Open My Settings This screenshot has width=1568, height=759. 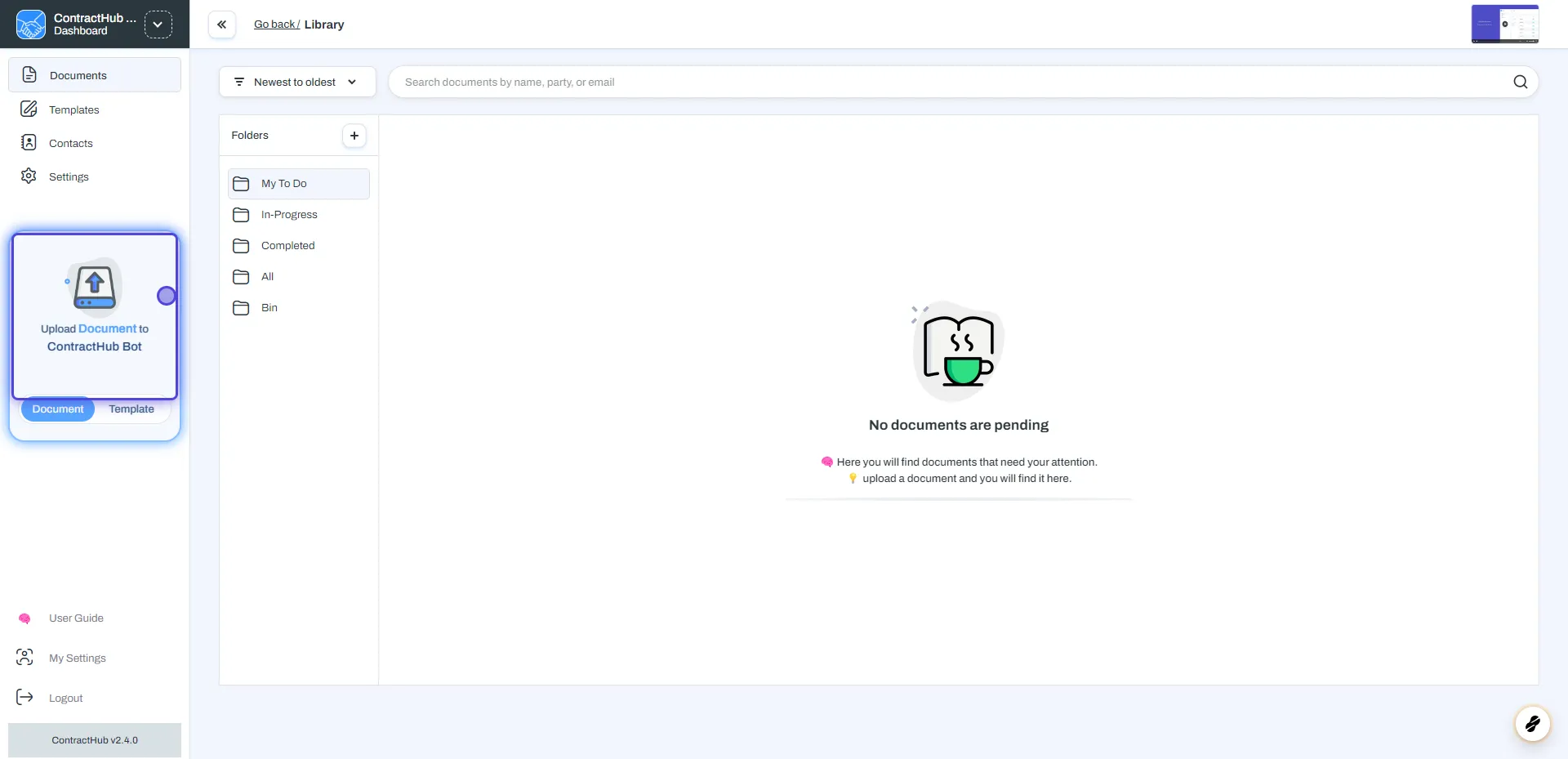click(78, 659)
